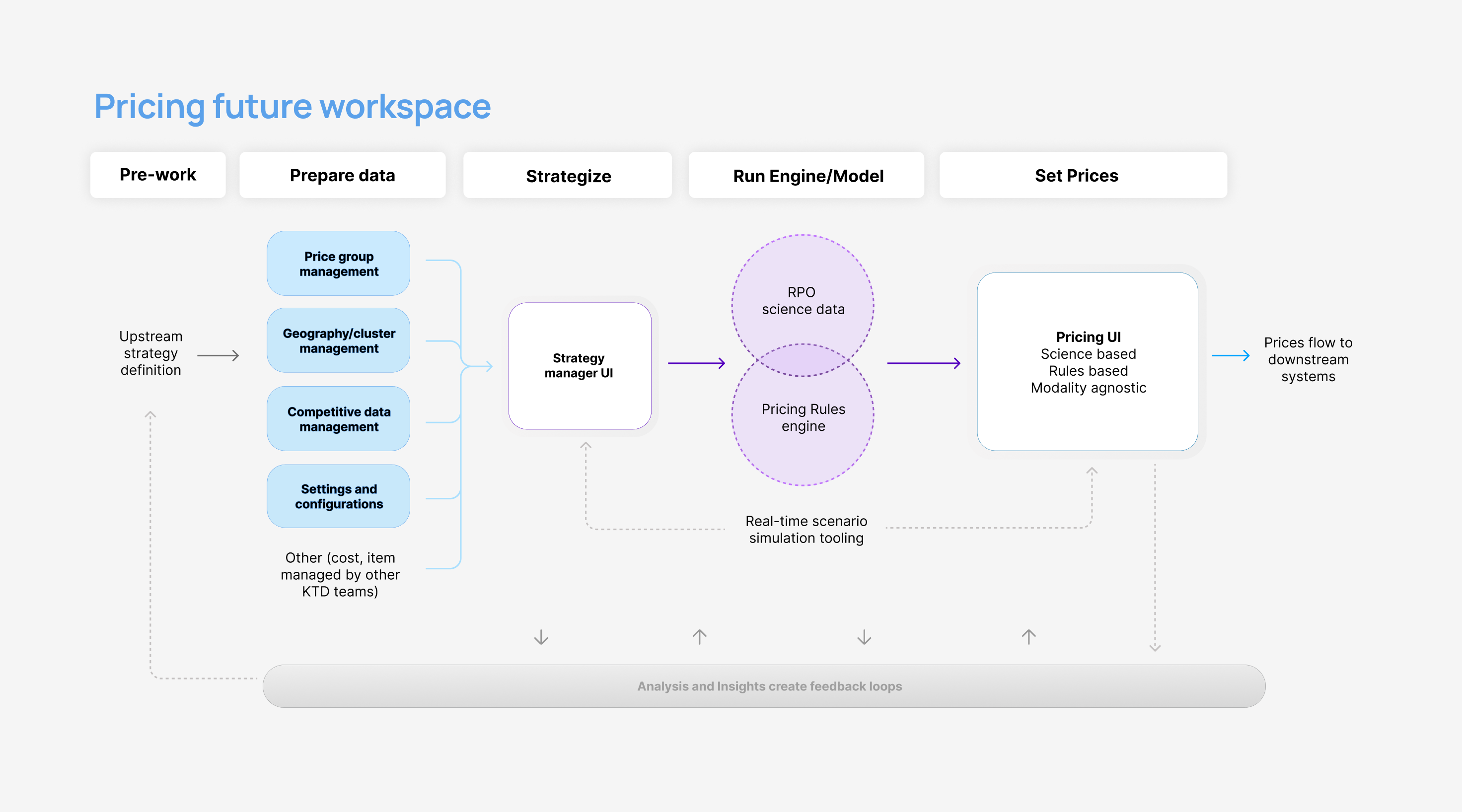
Task: Click the Price group management box
Action: 338,264
